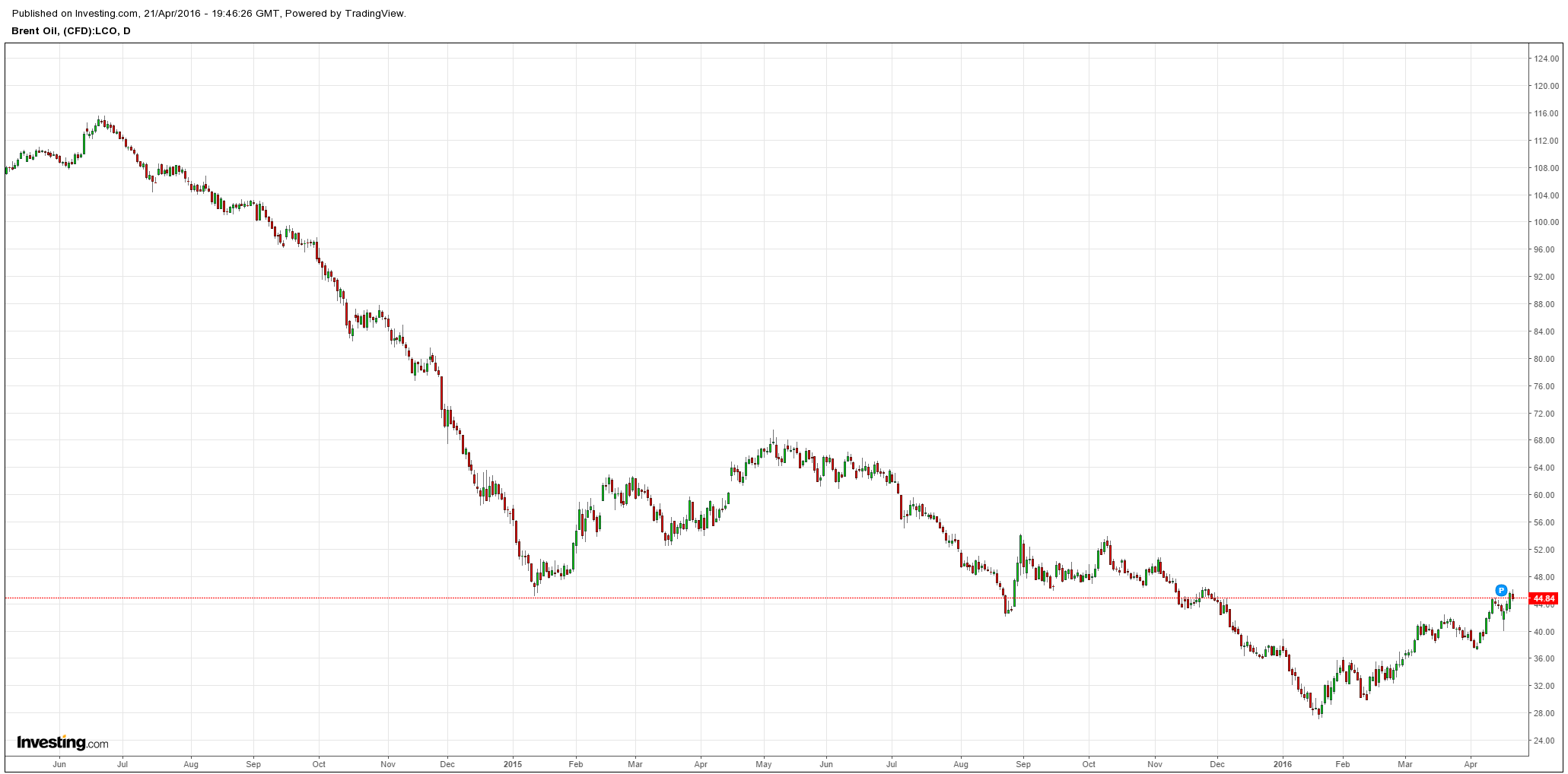Select the red 44.84 current price tag
This screenshot has height=774, width=1568.
[1545, 598]
